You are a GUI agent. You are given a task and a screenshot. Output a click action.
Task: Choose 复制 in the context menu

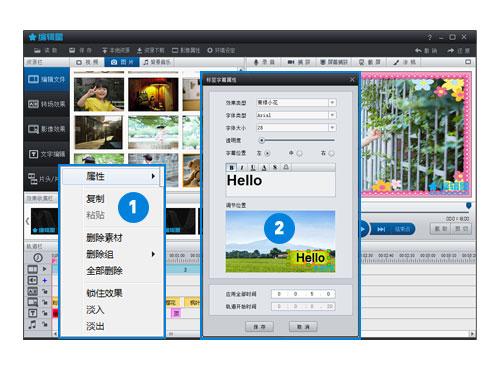tap(95, 199)
